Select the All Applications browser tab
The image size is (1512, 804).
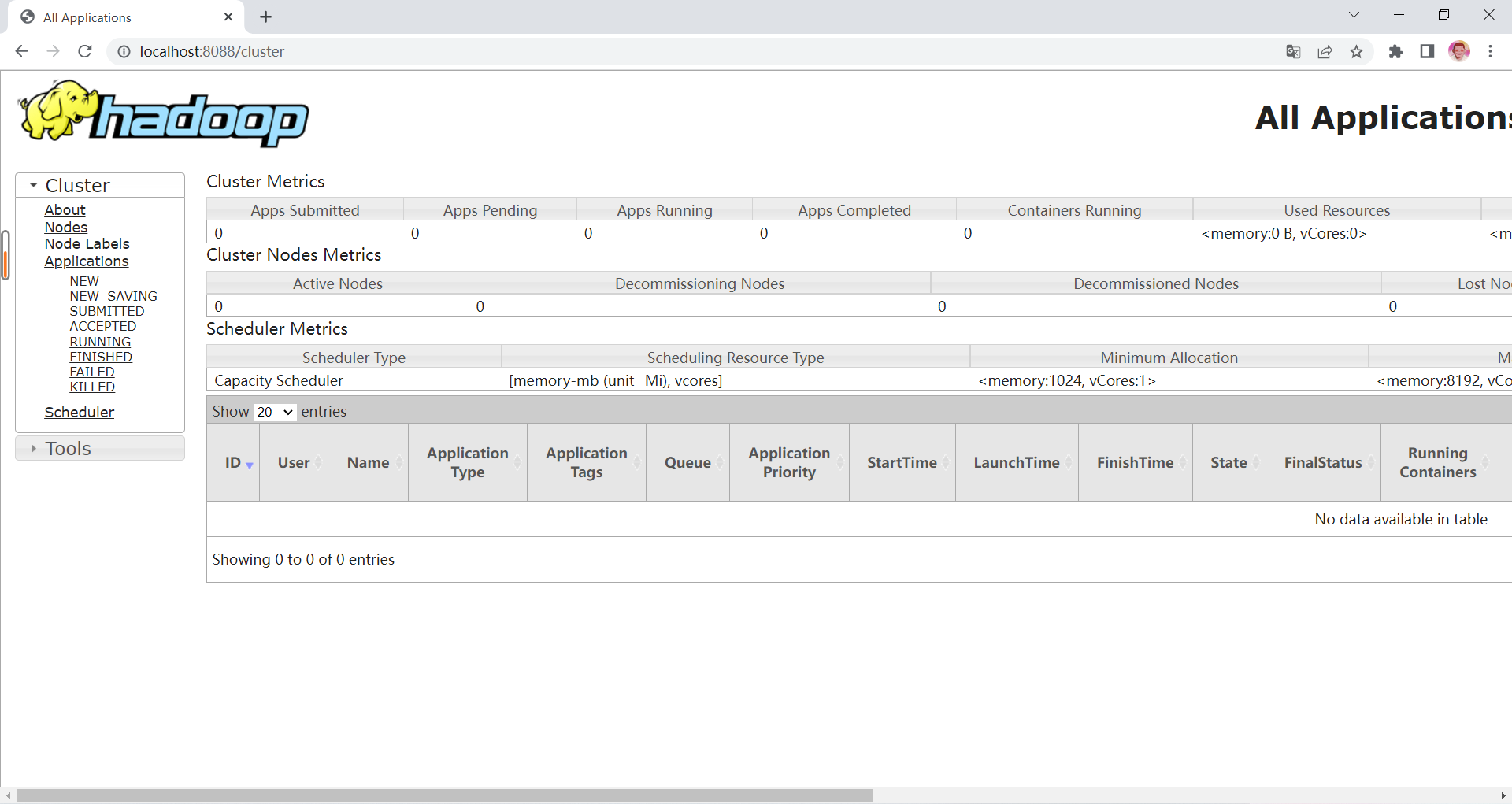126,17
